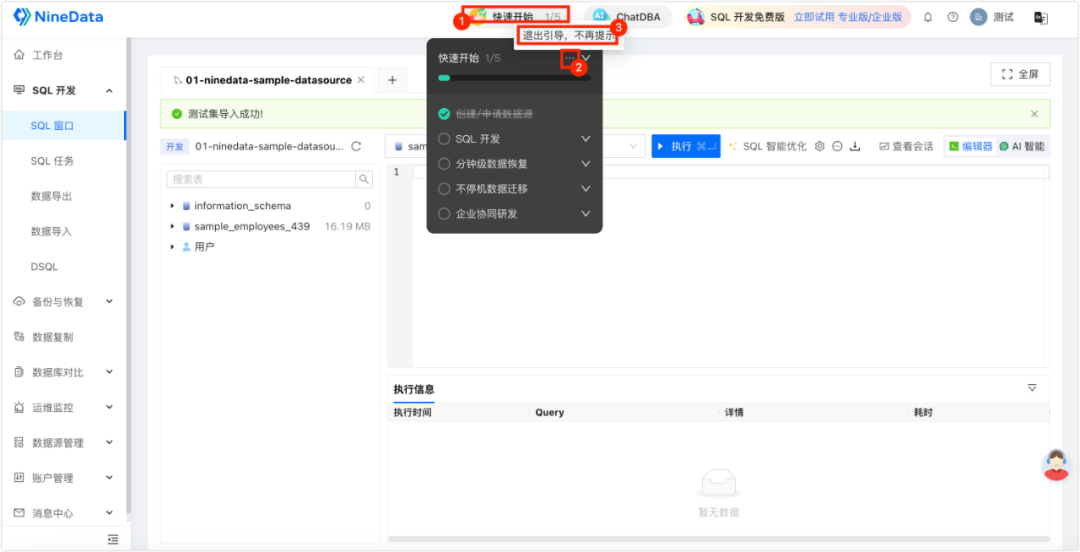The image size is (1080, 552).
Task: Open ChatDBA assistant
Action: click(x=627, y=17)
